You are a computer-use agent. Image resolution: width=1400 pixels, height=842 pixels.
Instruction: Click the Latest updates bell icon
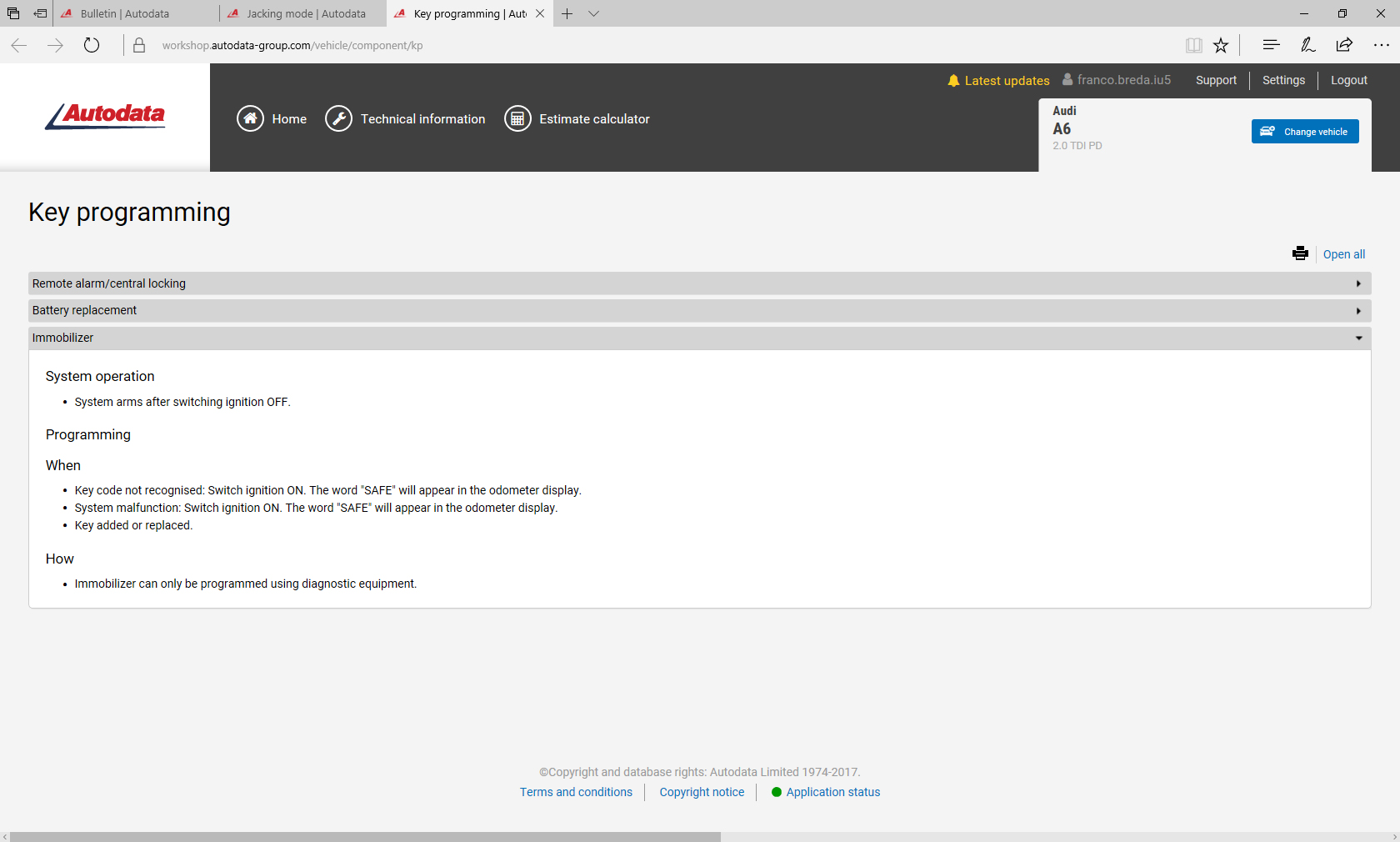(953, 81)
